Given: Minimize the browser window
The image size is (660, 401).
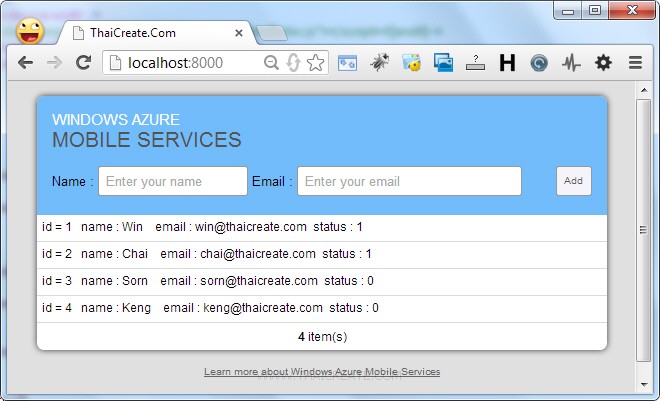Looking at the screenshot, I should [568, 11].
